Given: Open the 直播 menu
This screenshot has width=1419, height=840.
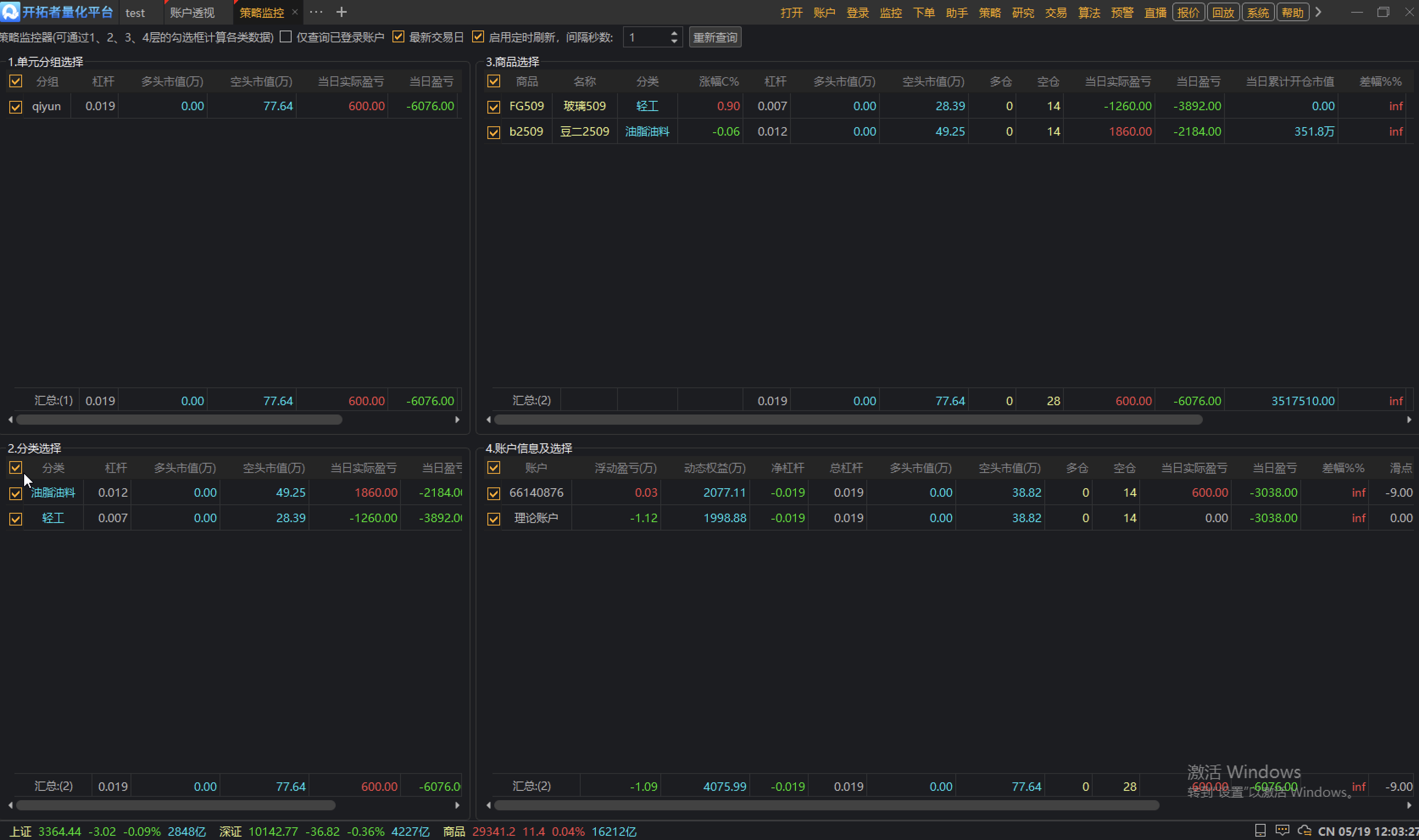Looking at the screenshot, I should [1155, 12].
